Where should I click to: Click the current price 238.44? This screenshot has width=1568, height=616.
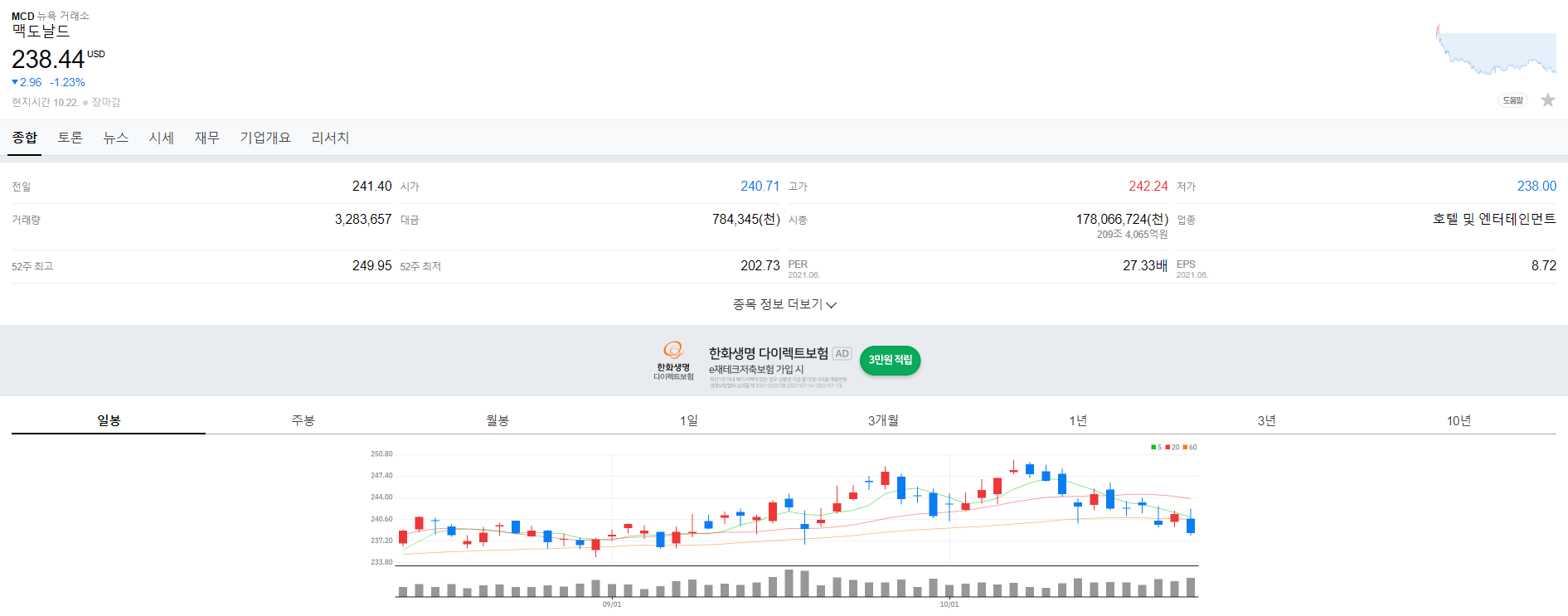point(48,60)
